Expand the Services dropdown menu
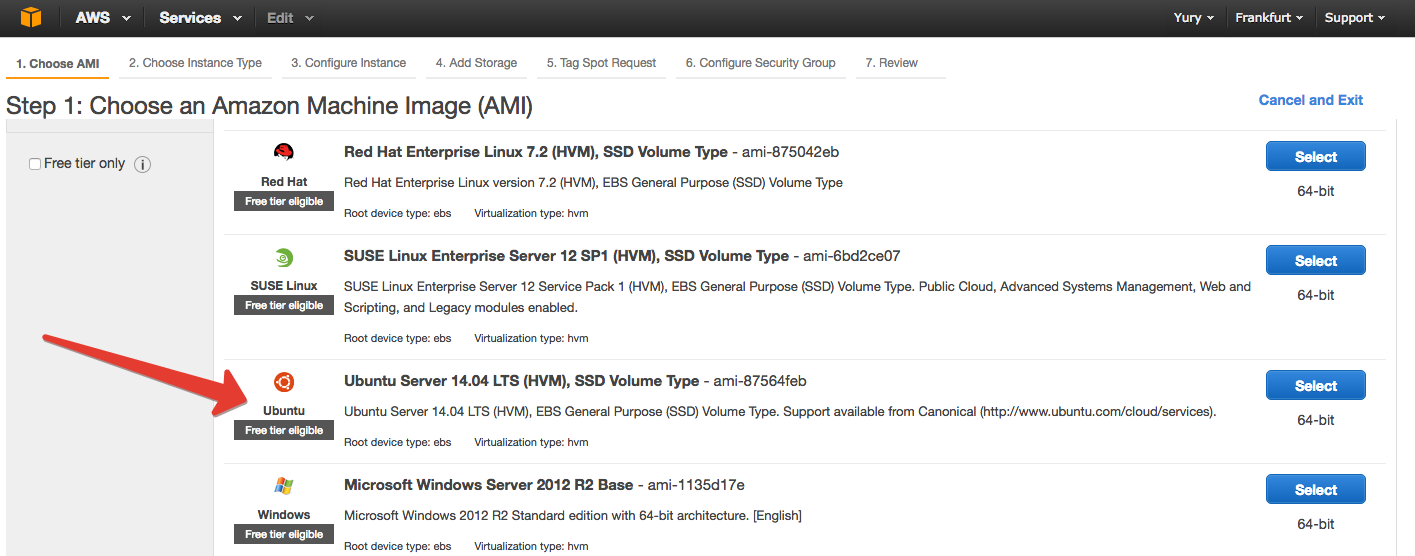The image size is (1415, 556). point(200,18)
